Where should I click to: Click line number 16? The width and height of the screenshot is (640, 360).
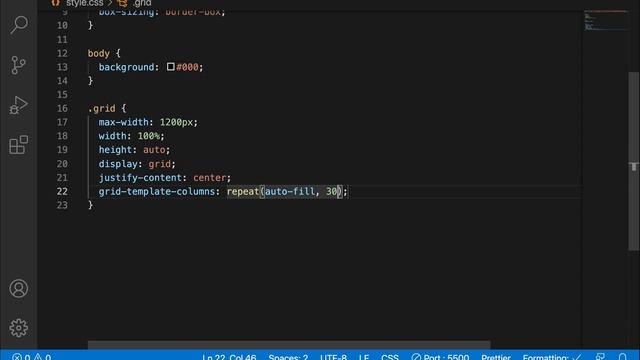(x=62, y=109)
